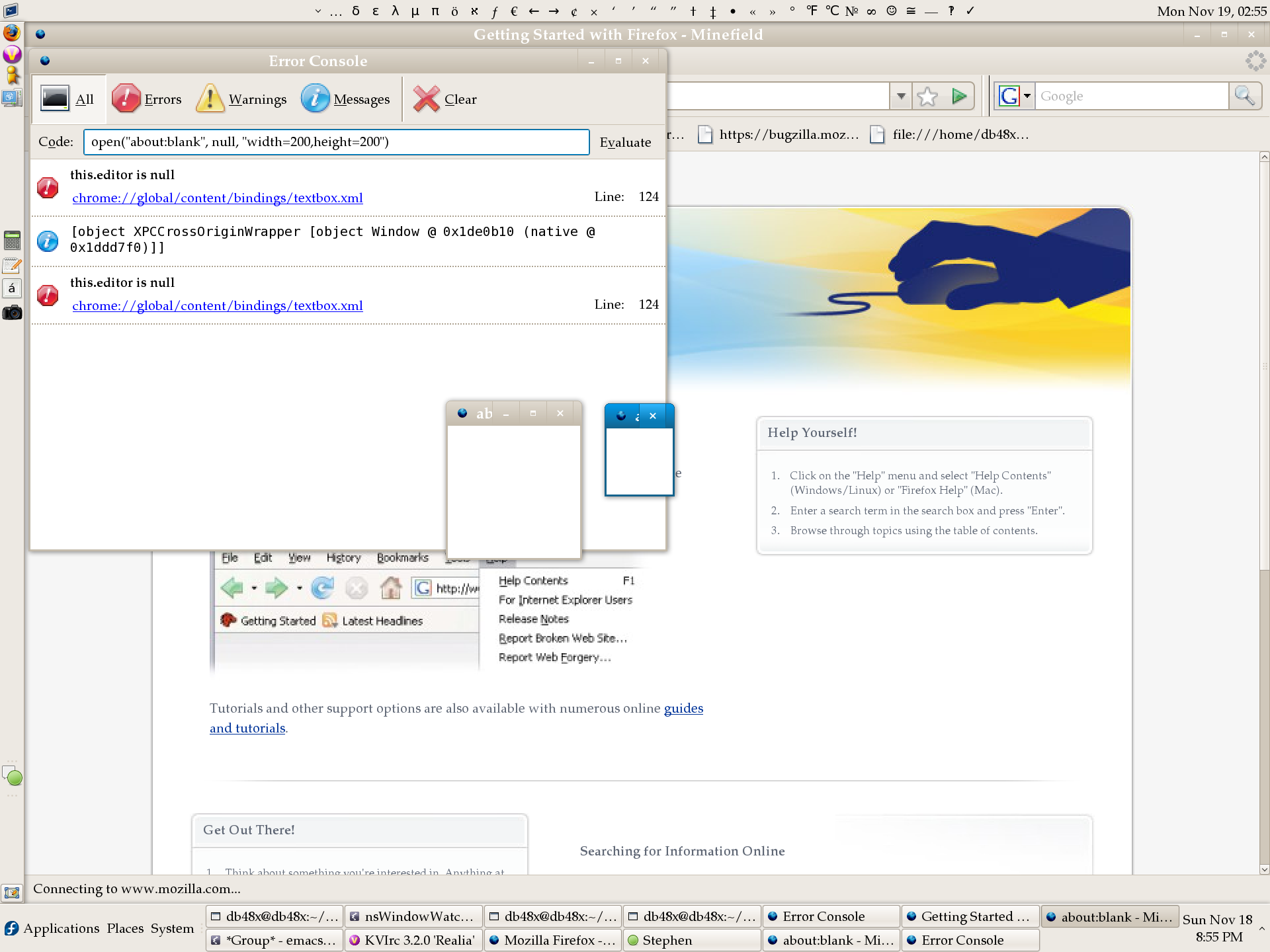The height and width of the screenshot is (952, 1270).
Task: Switch to nsWindowWatc... taskbar window
Action: tap(413, 916)
